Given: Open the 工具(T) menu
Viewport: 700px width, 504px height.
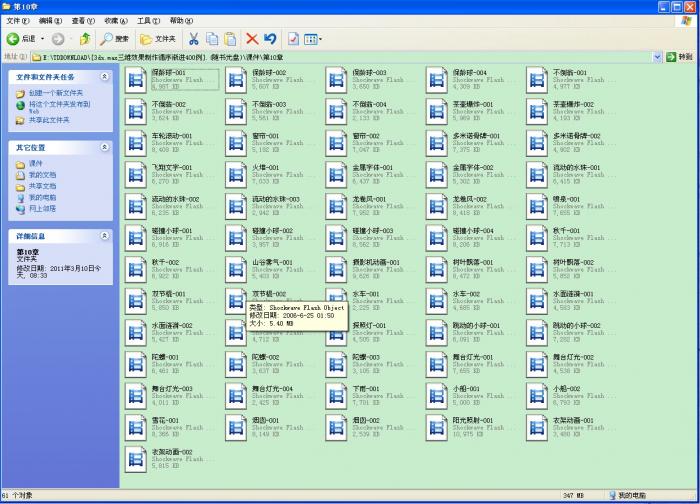Looking at the screenshot, I should coord(149,21).
